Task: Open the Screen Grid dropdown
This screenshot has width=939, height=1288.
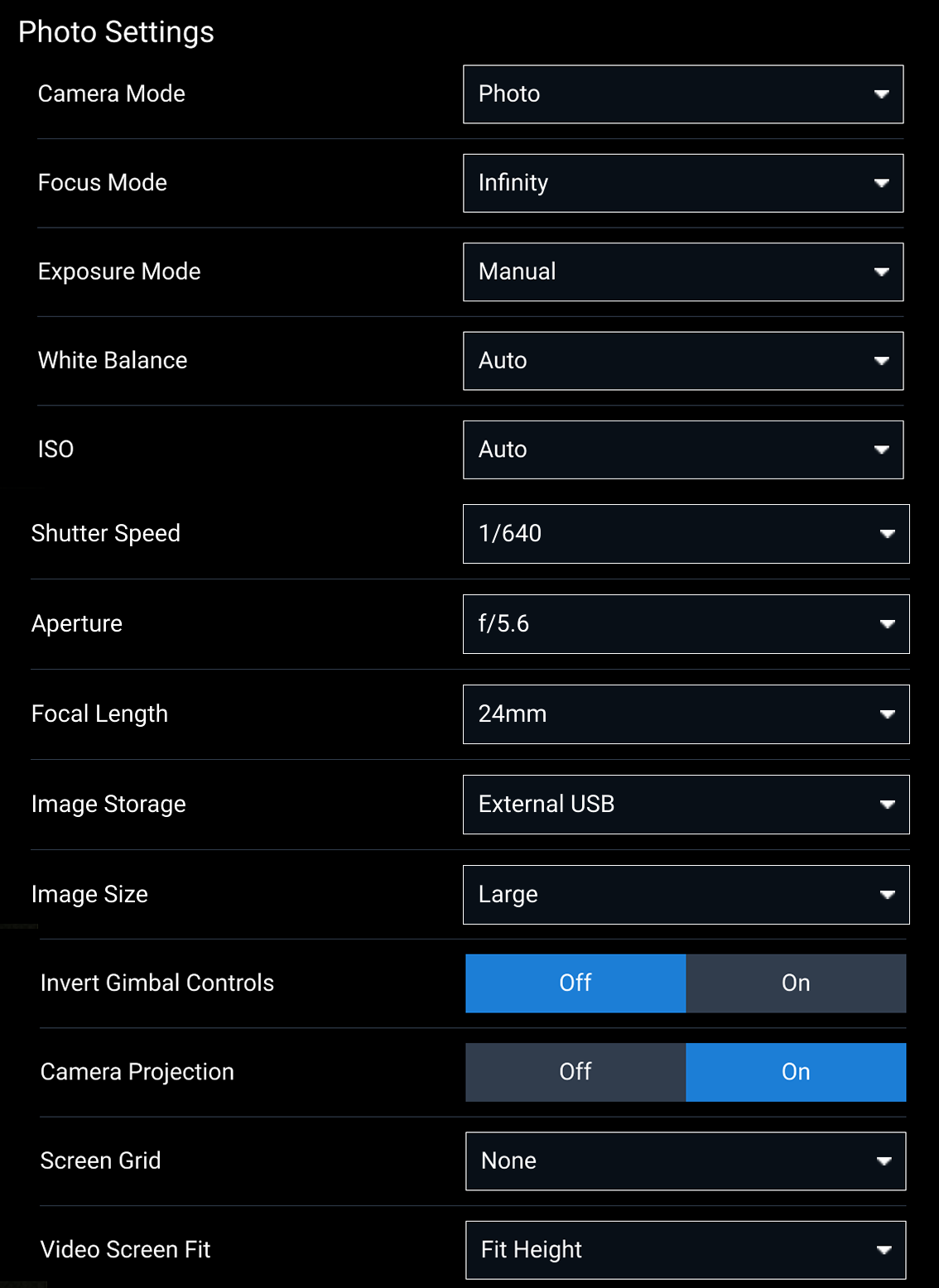Action: 686,1161
